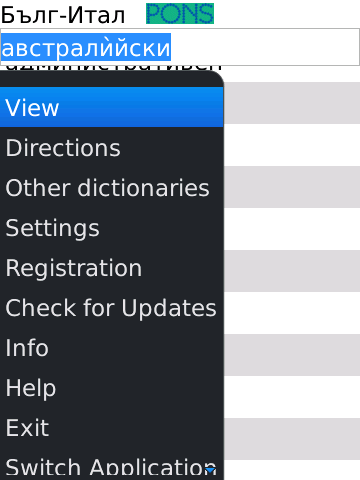Image resolution: width=360 pixels, height=480 pixels.
Task: Click the Бълг-Итал dictionary title
Action: 63,15
